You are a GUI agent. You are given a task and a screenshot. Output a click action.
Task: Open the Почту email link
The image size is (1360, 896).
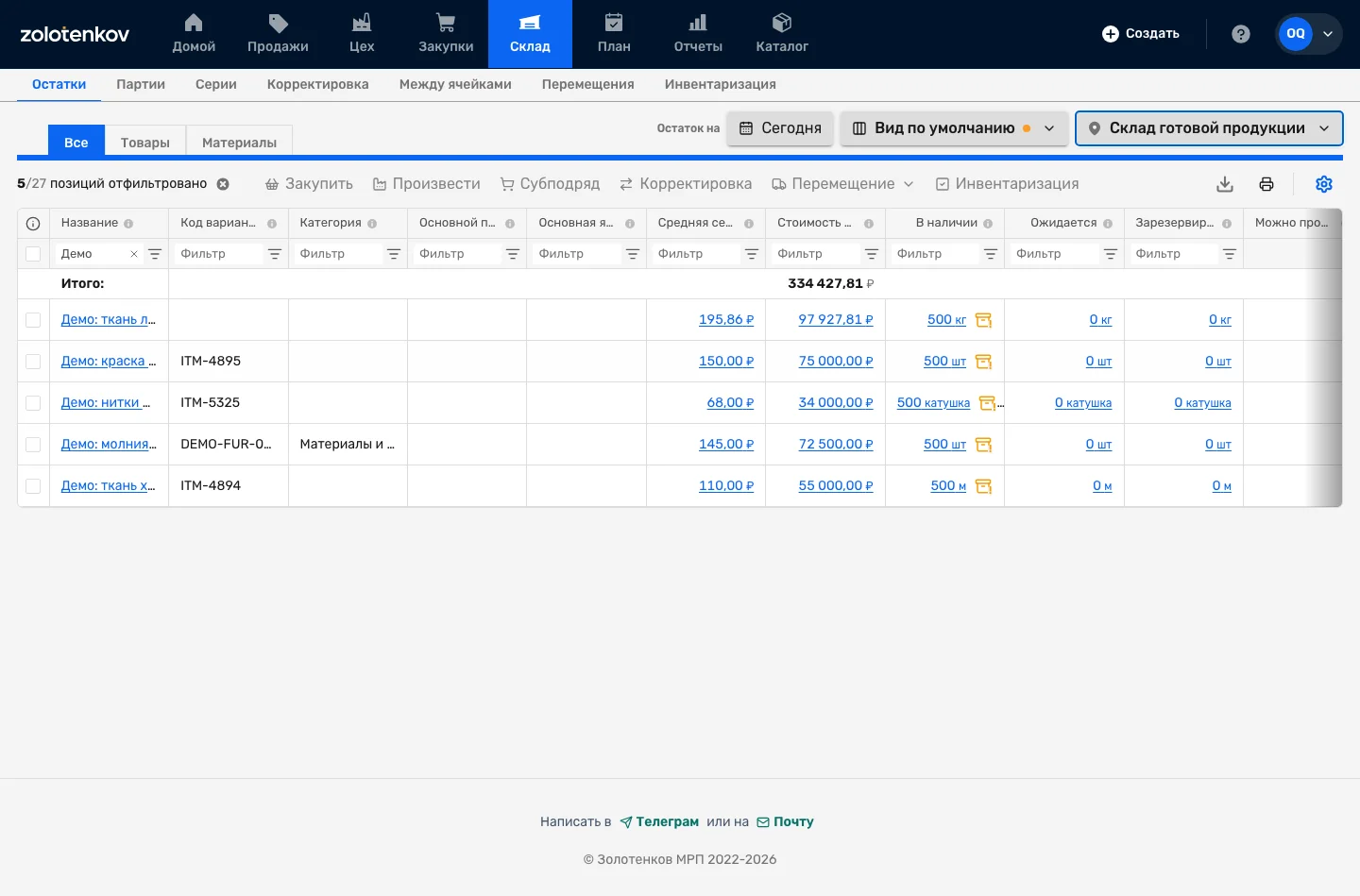[785, 822]
